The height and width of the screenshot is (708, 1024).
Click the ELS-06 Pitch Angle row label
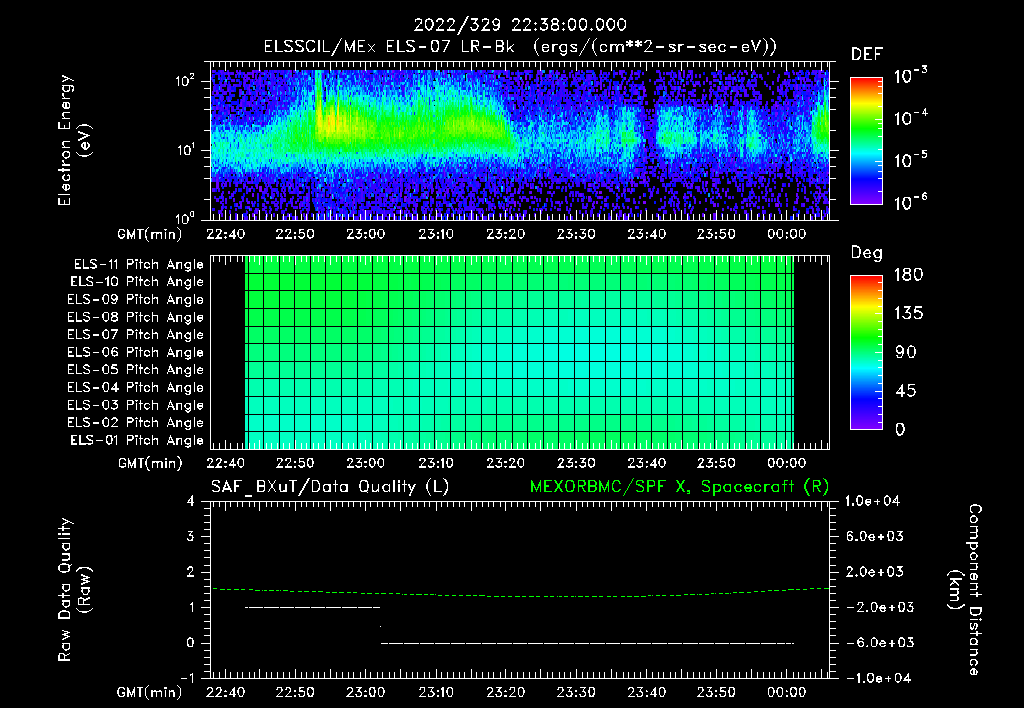pos(136,352)
